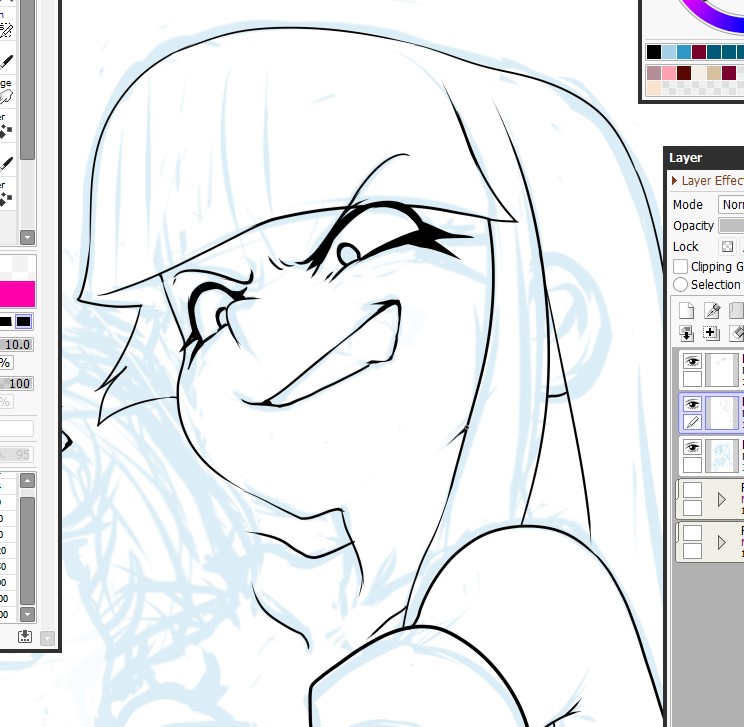Viewport: 744px width, 727px height.
Task: Pick the black color swatch
Action: [653, 52]
